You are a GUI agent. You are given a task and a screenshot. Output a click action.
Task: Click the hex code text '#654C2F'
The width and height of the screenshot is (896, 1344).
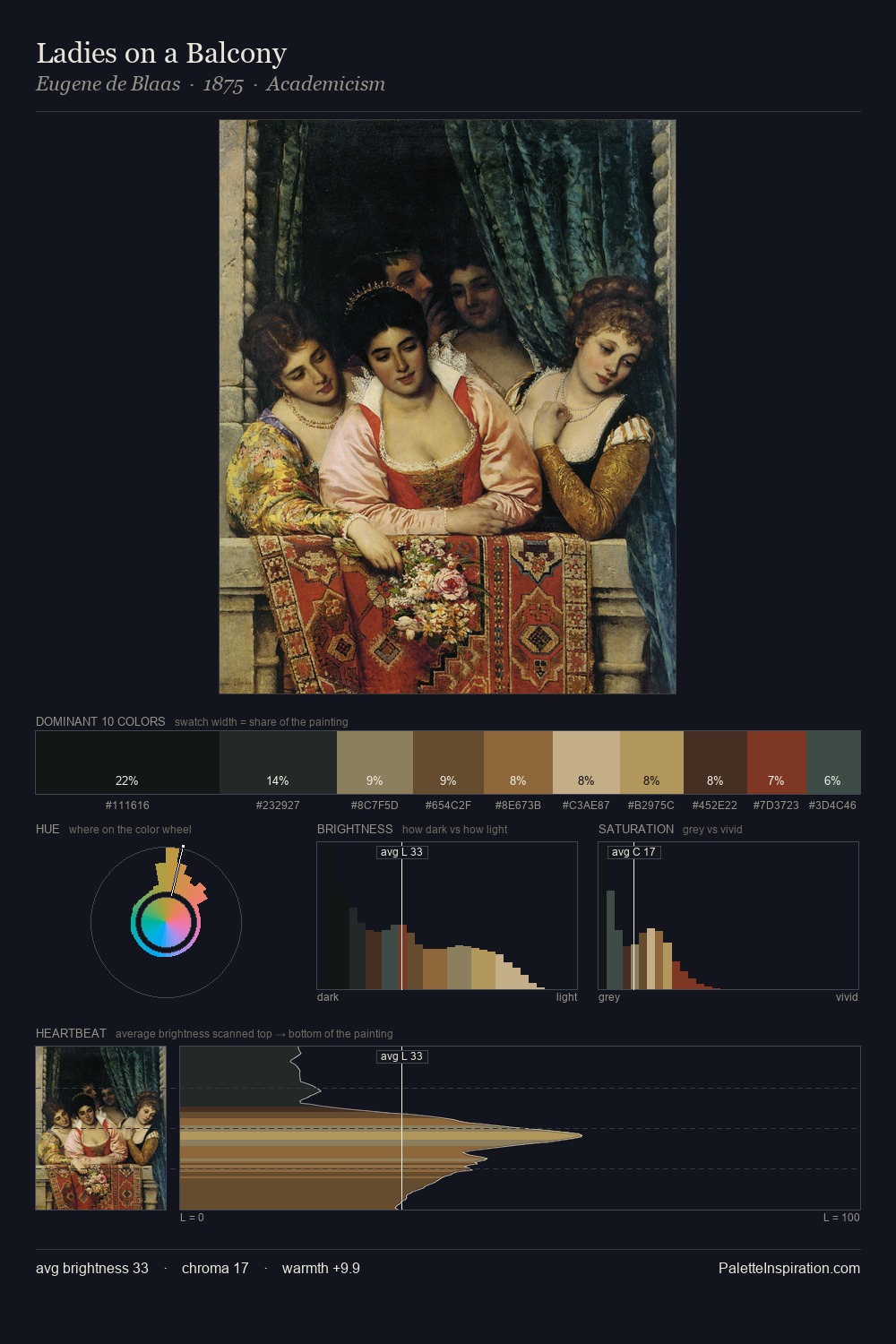tap(448, 806)
